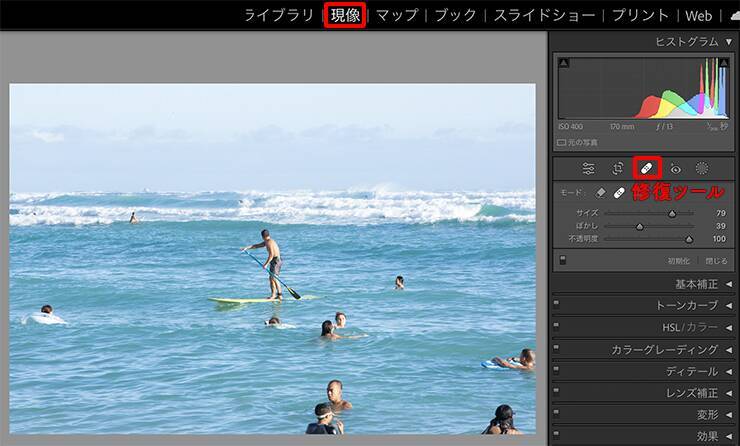Open the edit sliders icon in tool strip

[589, 168]
